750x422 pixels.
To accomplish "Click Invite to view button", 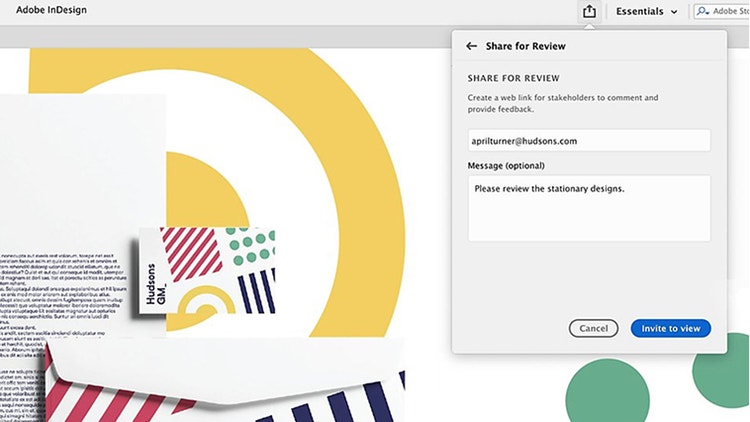I will point(671,328).
